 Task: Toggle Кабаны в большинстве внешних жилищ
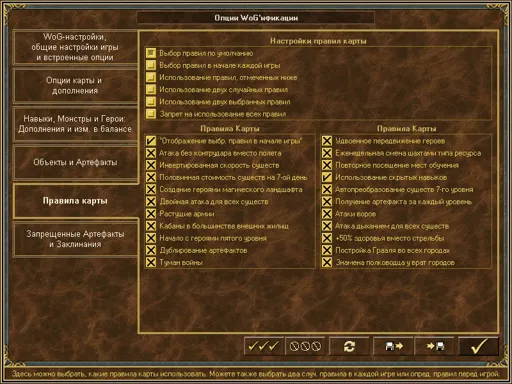[x=151, y=226]
